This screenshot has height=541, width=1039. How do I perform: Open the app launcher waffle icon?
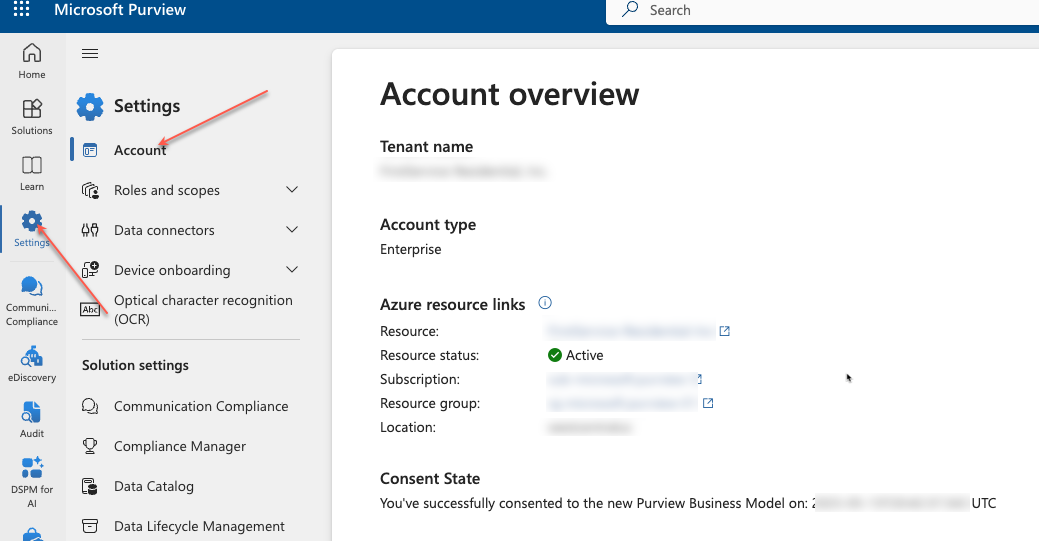21,9
